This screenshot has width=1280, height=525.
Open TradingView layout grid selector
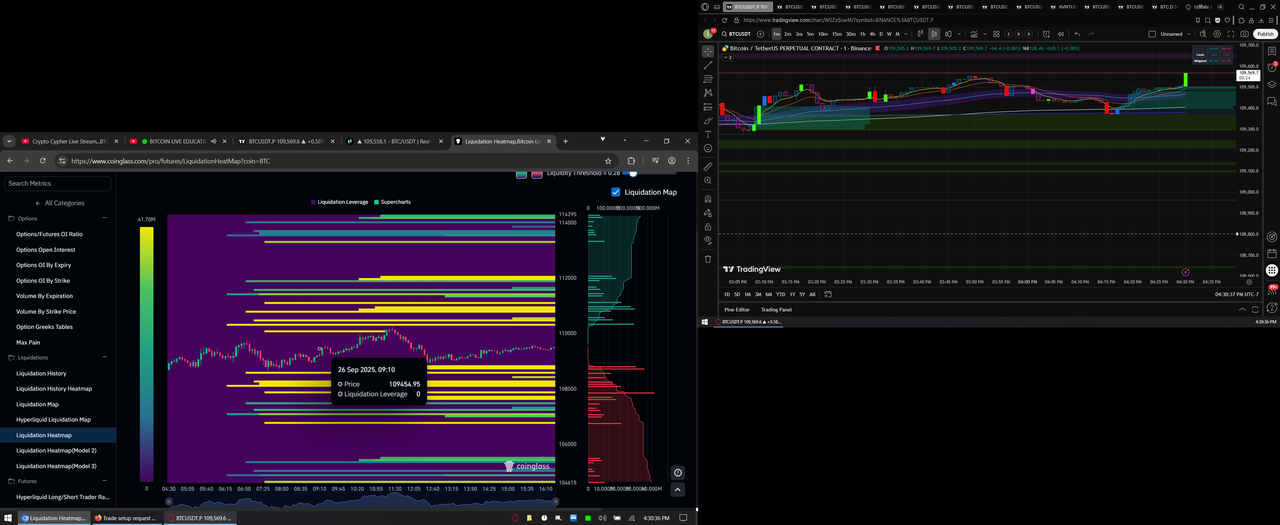(x=996, y=34)
